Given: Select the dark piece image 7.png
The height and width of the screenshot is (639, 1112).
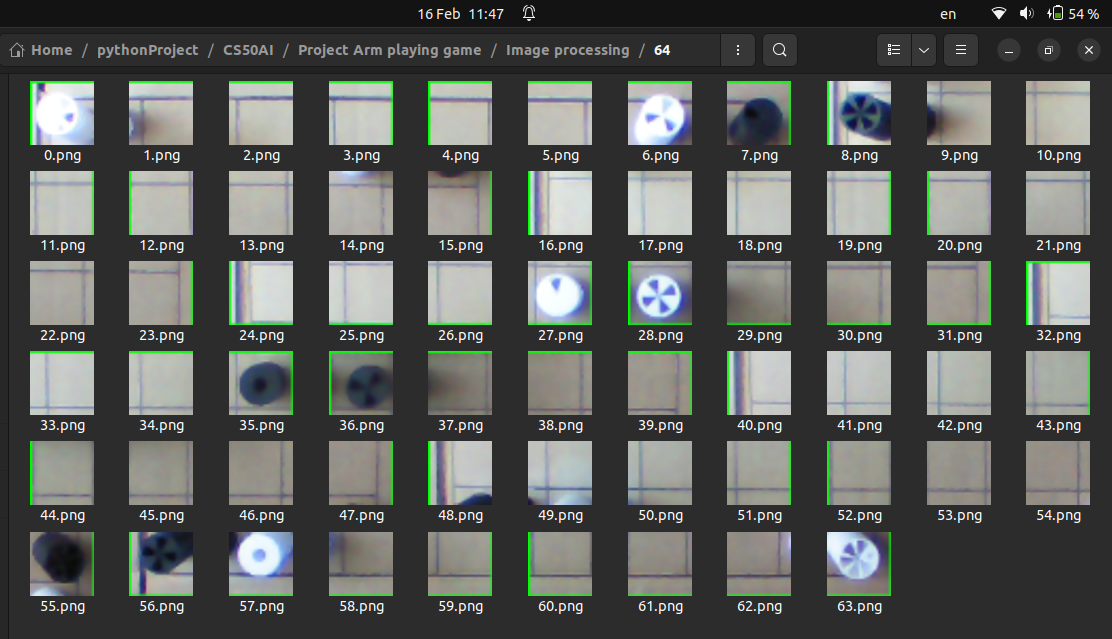Looking at the screenshot, I should [x=759, y=113].
